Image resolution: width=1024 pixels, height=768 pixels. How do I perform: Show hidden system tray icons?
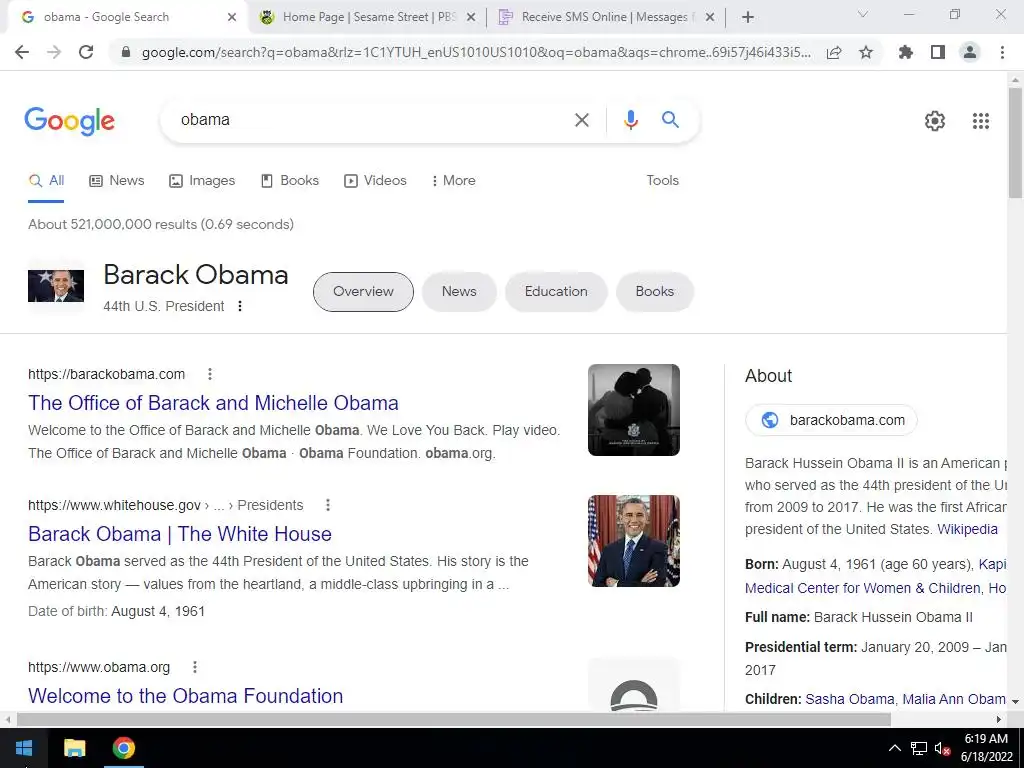(x=895, y=748)
